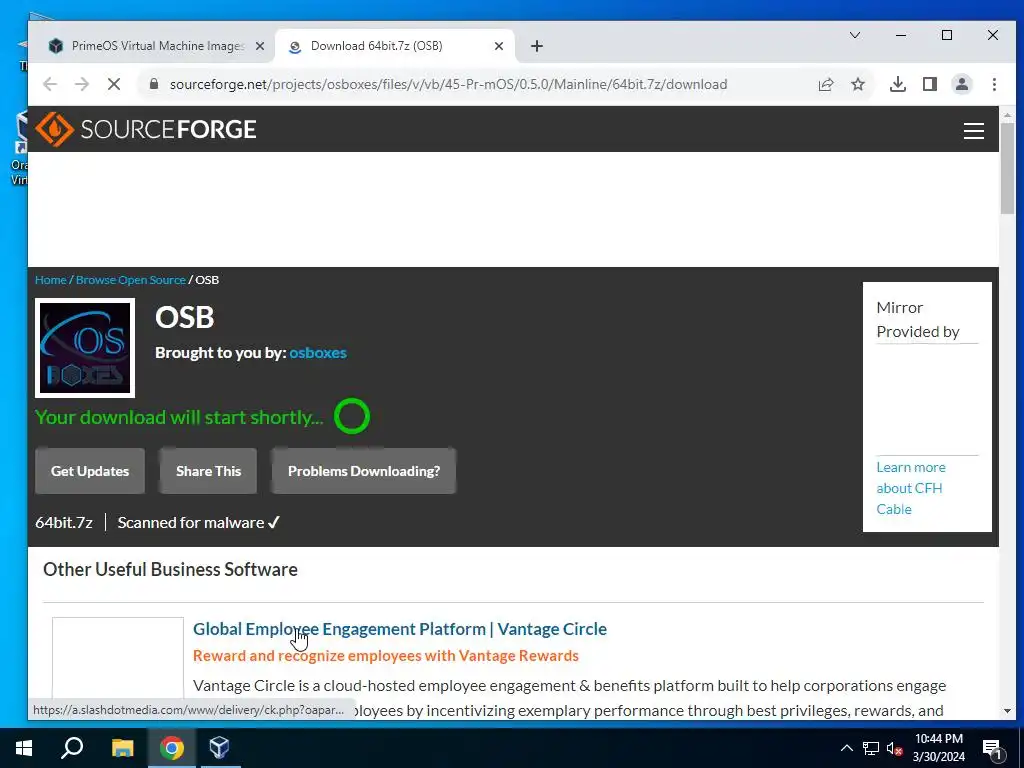Show hidden system tray icons
This screenshot has width=1024, height=768.
coord(846,748)
